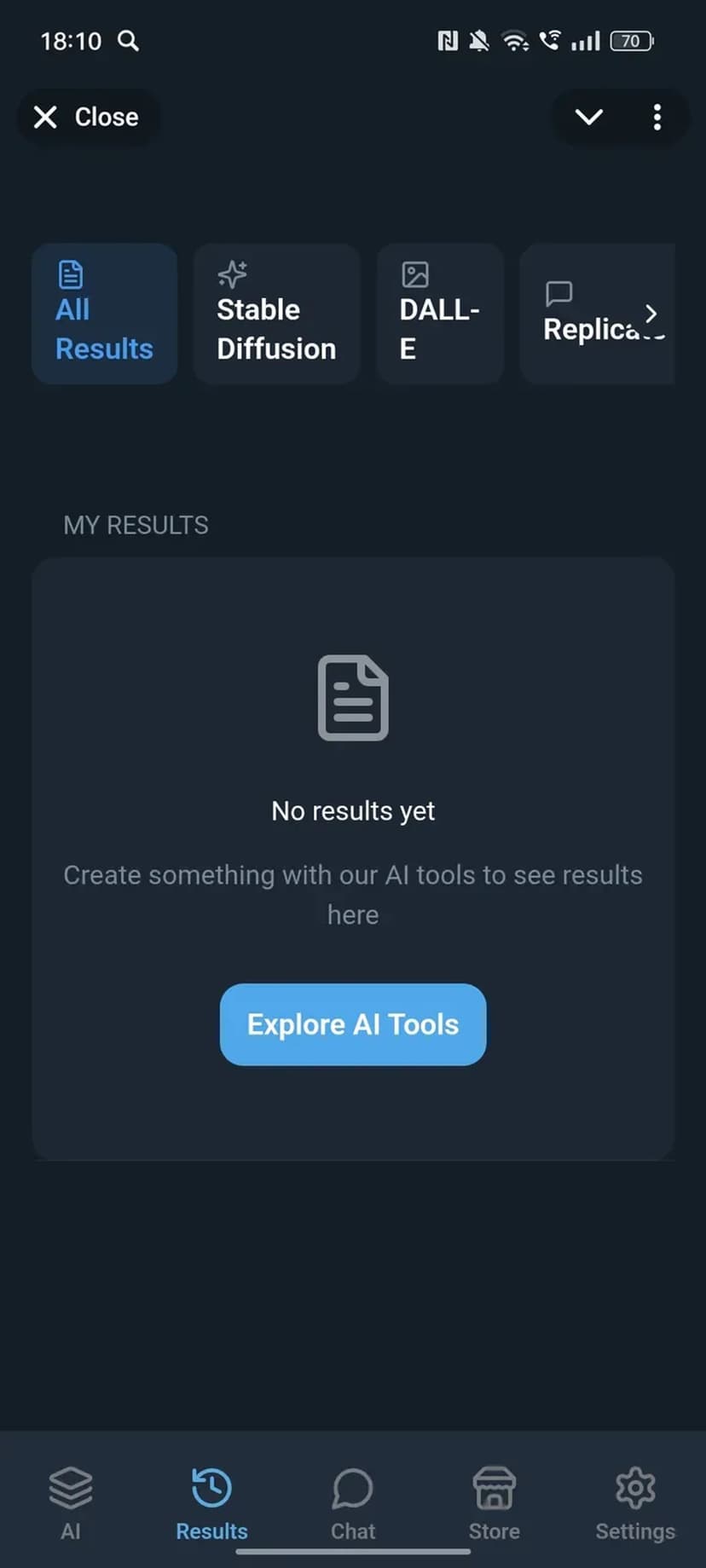This screenshot has height=1568, width=706.
Task: Select the DALL-E filter tab
Action: pyautogui.click(x=440, y=314)
